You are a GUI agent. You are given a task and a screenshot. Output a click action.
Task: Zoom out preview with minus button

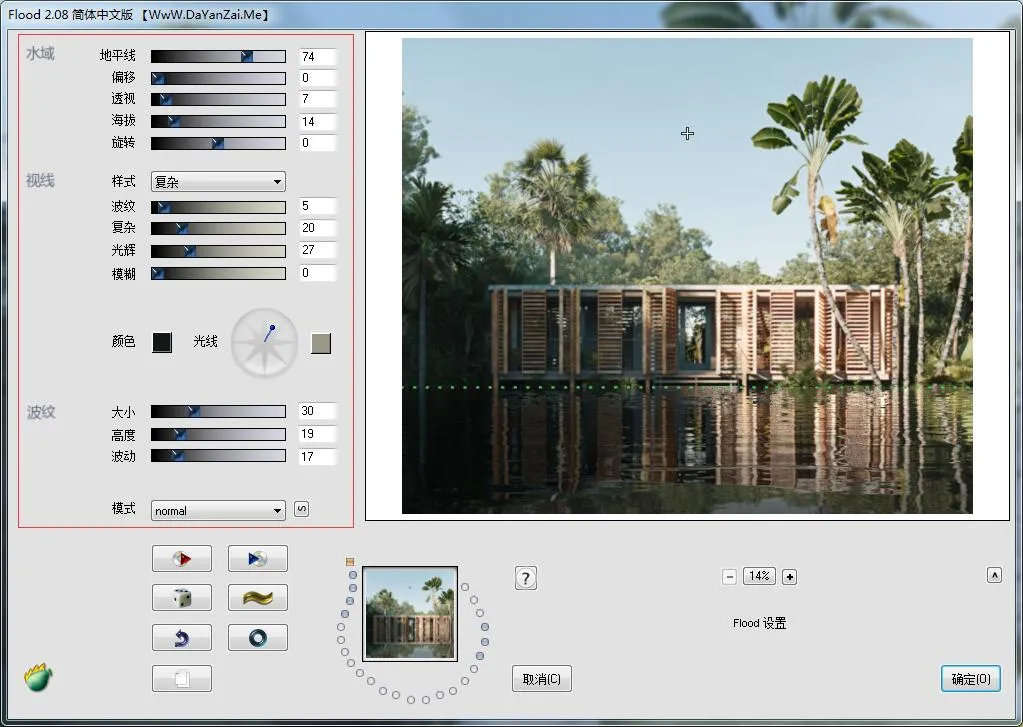[x=729, y=576]
